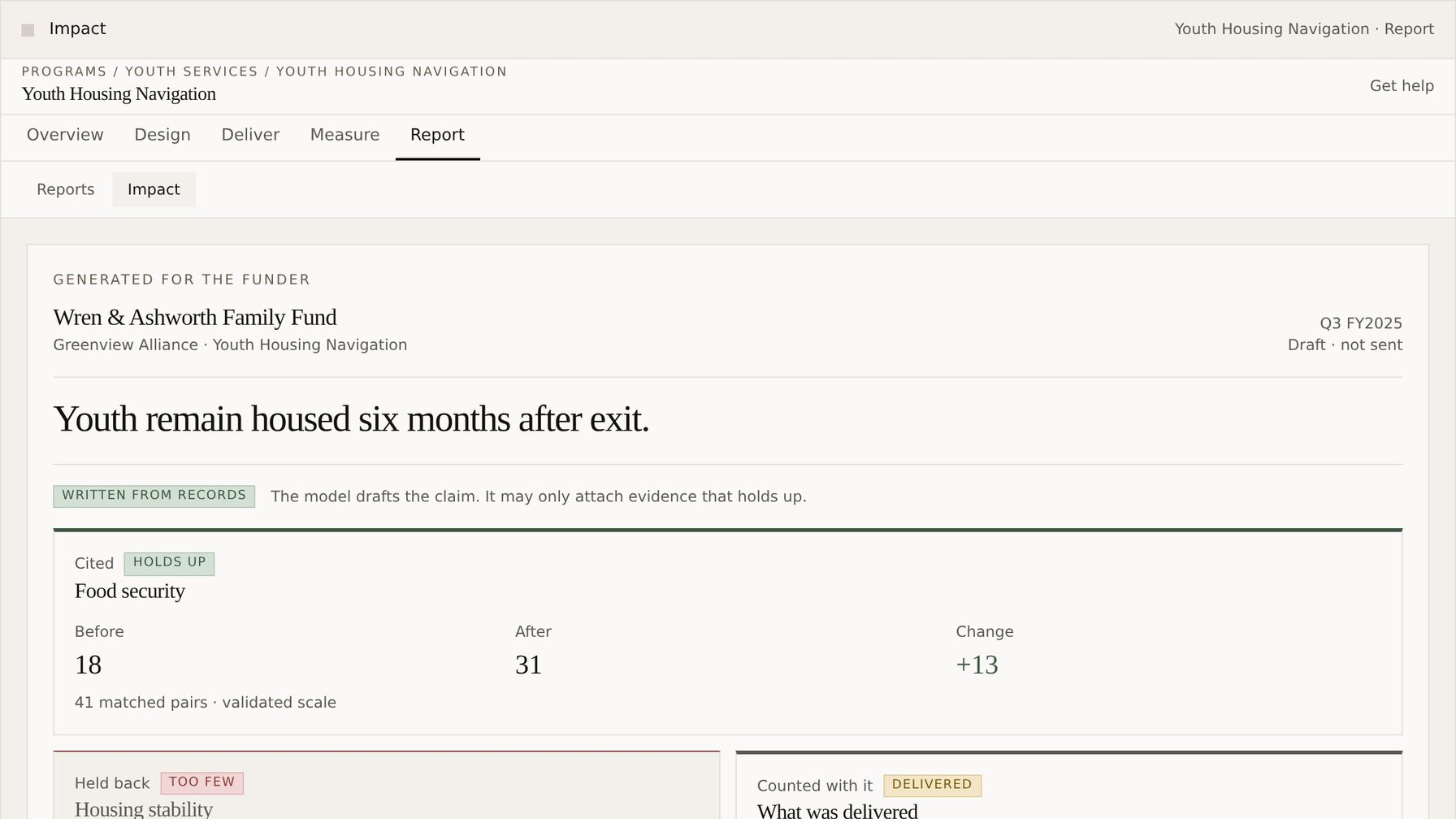The height and width of the screenshot is (819, 1456).
Task: Switch to the Reports sub-tab
Action: point(66,189)
